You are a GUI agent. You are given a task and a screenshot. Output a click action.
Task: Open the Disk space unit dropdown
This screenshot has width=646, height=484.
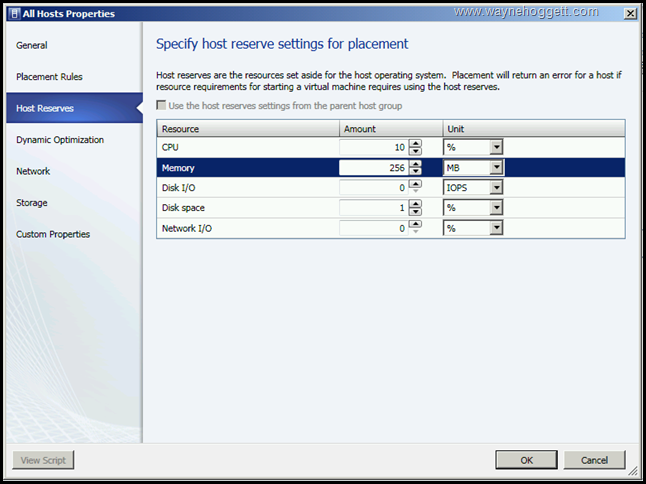pos(496,208)
